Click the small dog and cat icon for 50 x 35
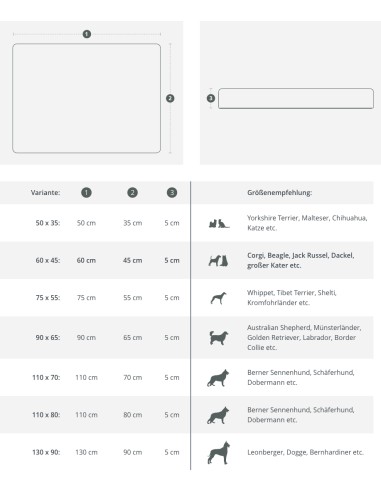381x492 pixels. (x=219, y=223)
